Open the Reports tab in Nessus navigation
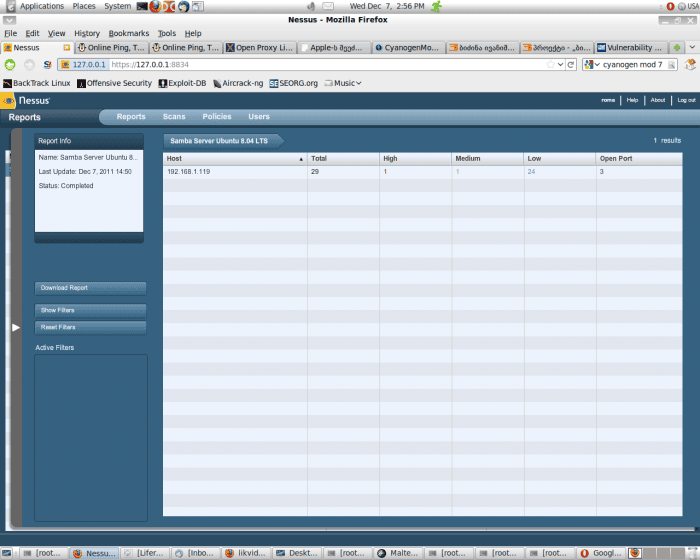 click(x=131, y=117)
